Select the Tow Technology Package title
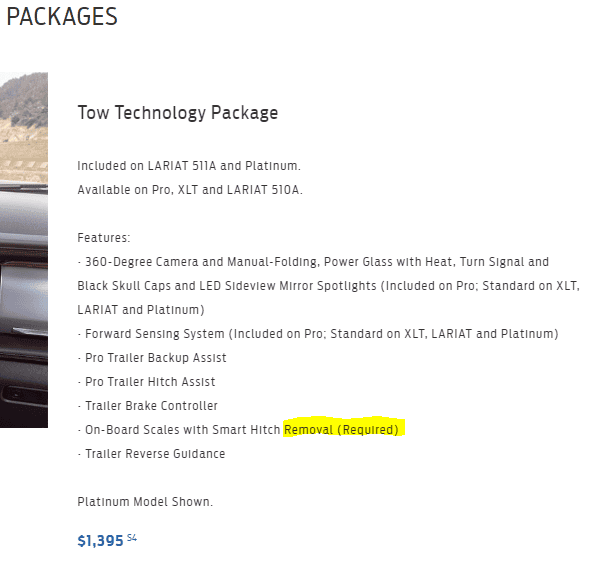 (x=177, y=113)
